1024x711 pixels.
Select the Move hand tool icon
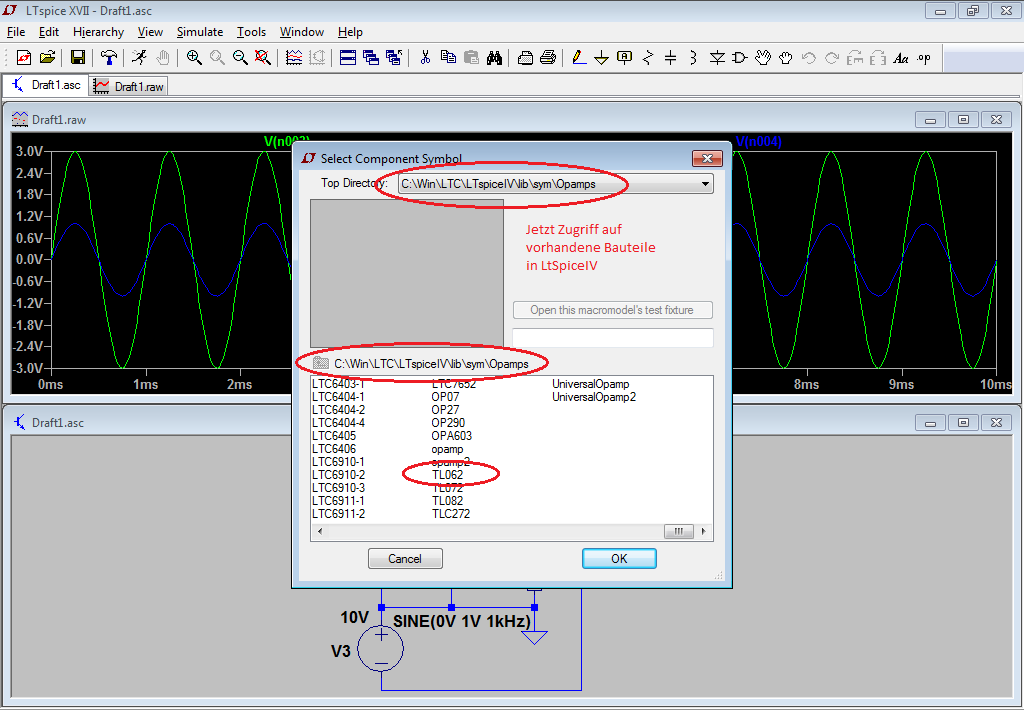[762, 58]
